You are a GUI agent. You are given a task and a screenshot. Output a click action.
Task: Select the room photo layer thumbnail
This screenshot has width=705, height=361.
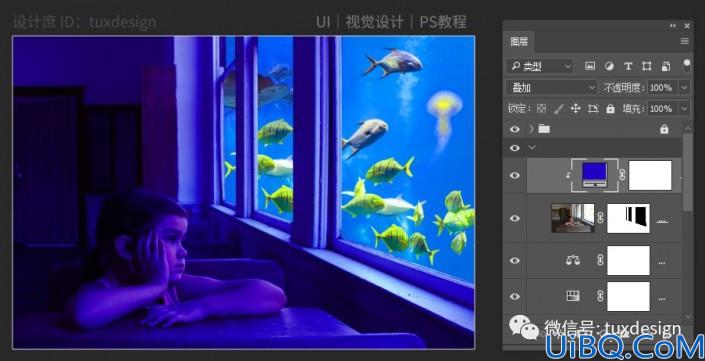point(573,218)
